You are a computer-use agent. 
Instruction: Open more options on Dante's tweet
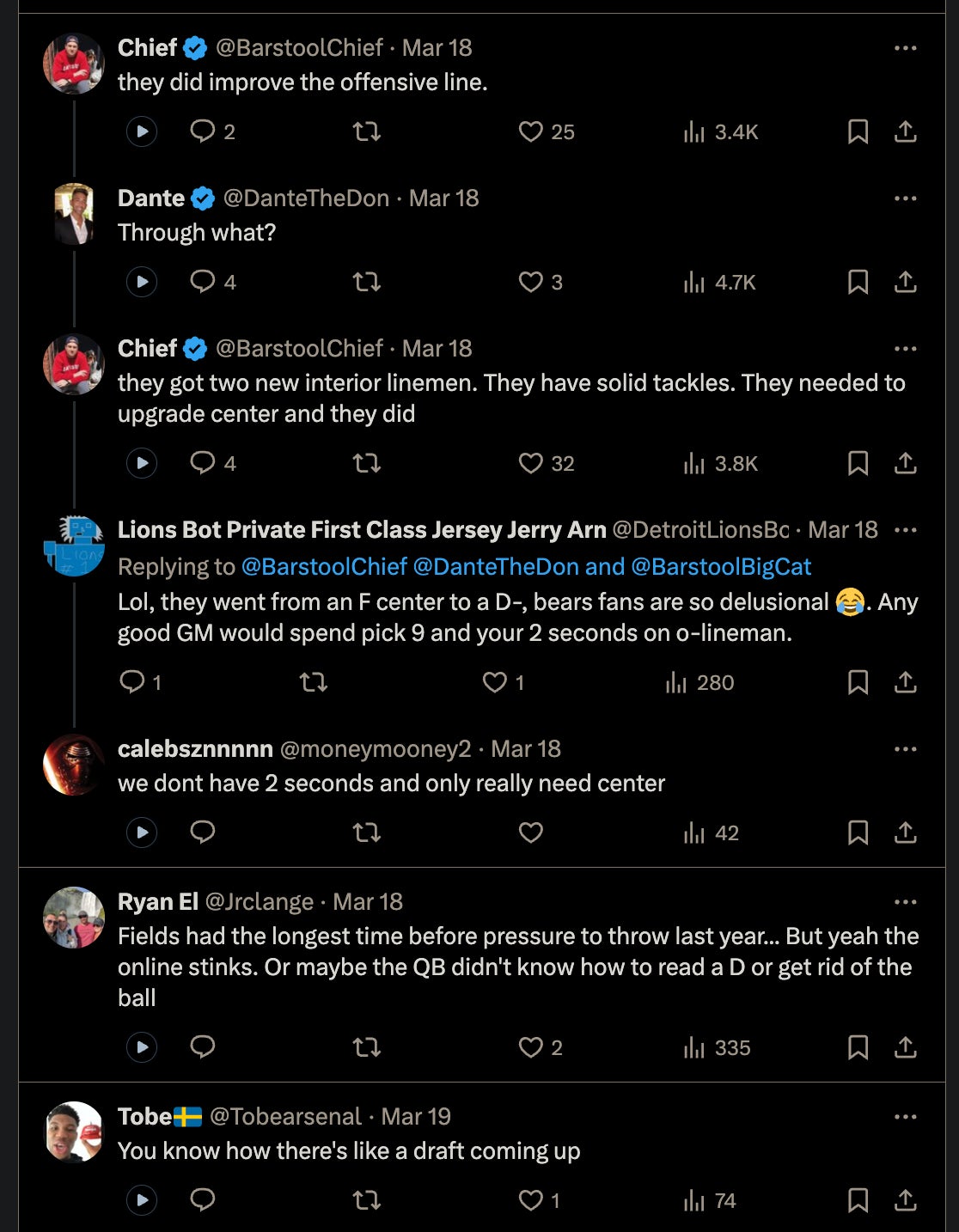[905, 198]
